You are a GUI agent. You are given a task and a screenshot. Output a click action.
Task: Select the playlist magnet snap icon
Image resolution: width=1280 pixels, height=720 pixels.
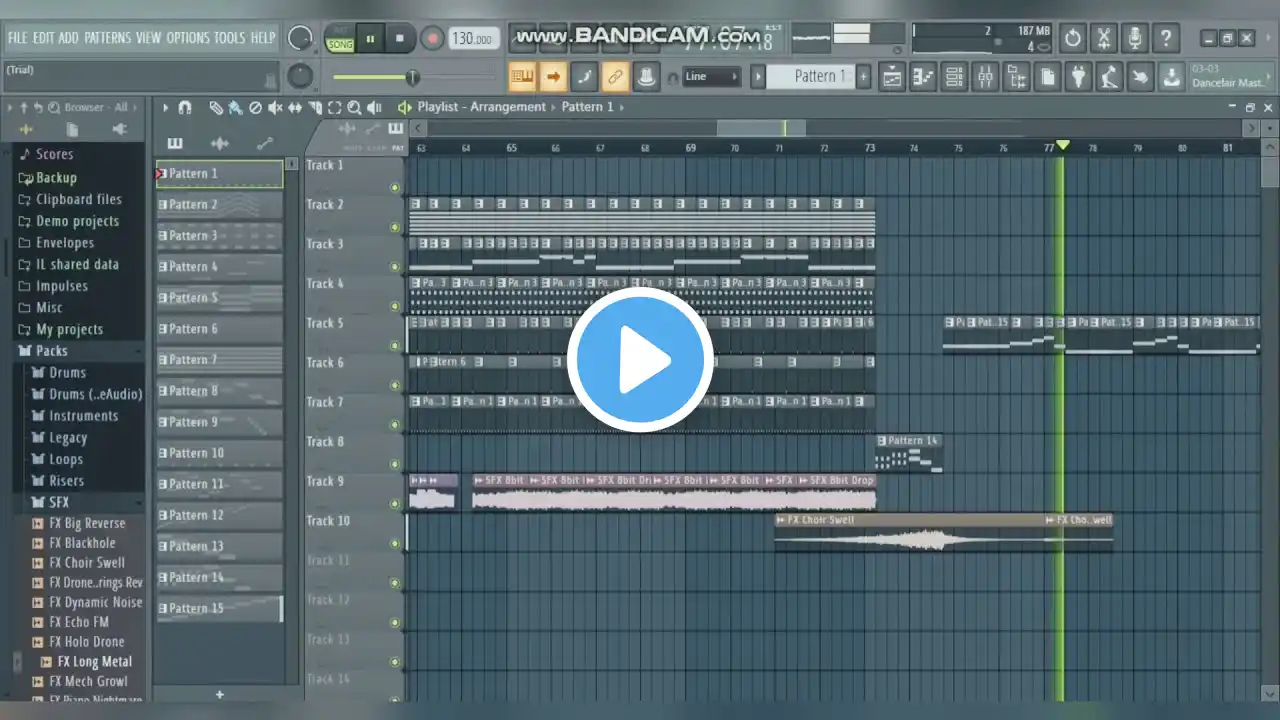pyautogui.click(x=185, y=107)
